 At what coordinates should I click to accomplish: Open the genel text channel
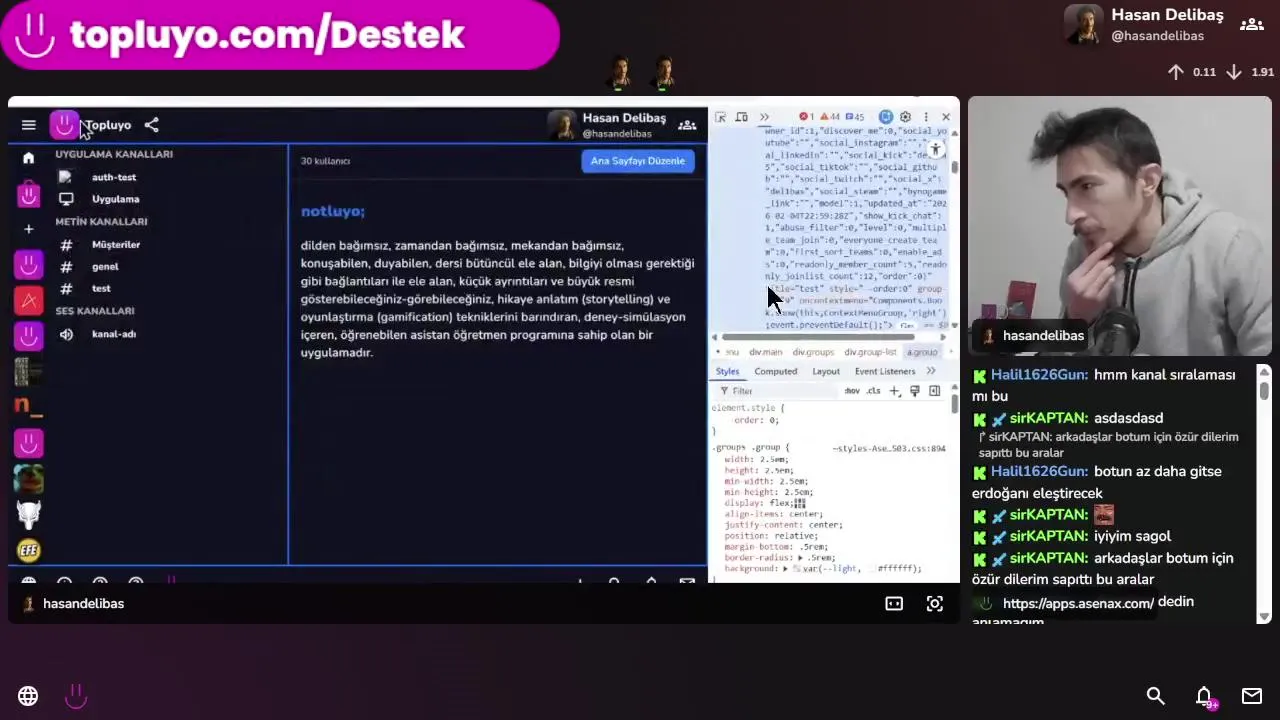click(x=105, y=267)
